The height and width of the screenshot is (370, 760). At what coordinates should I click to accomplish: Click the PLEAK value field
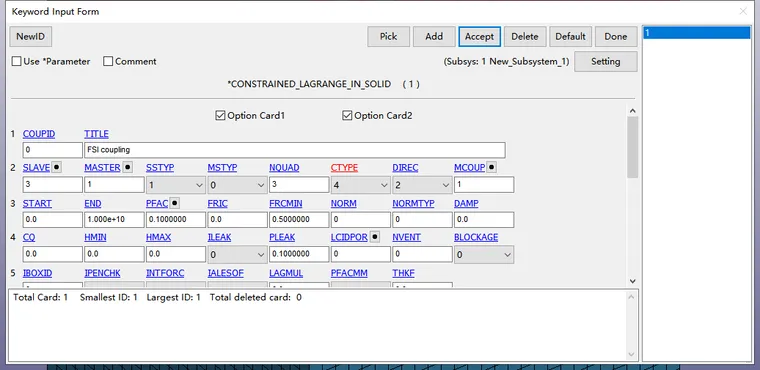pos(299,255)
